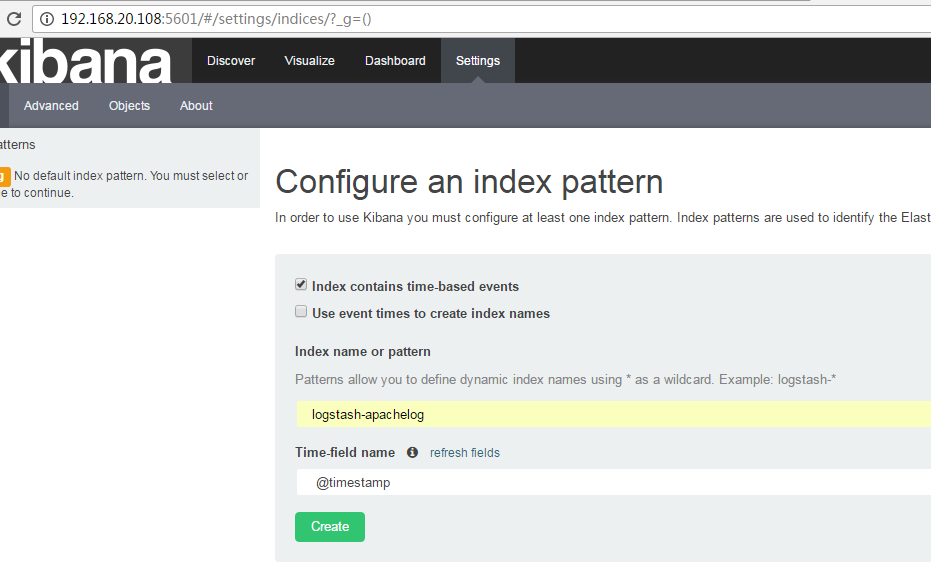Click the green Create button
931x585 pixels.
point(330,527)
